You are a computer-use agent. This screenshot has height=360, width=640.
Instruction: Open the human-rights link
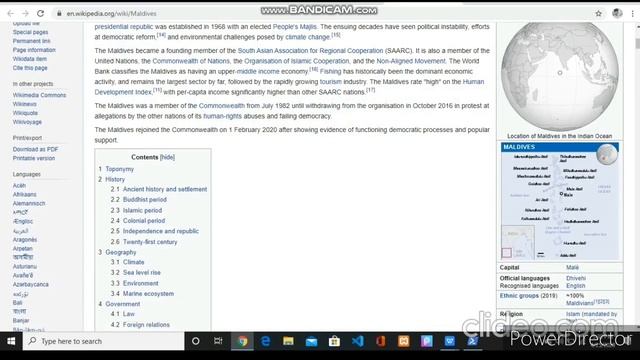coord(222,116)
